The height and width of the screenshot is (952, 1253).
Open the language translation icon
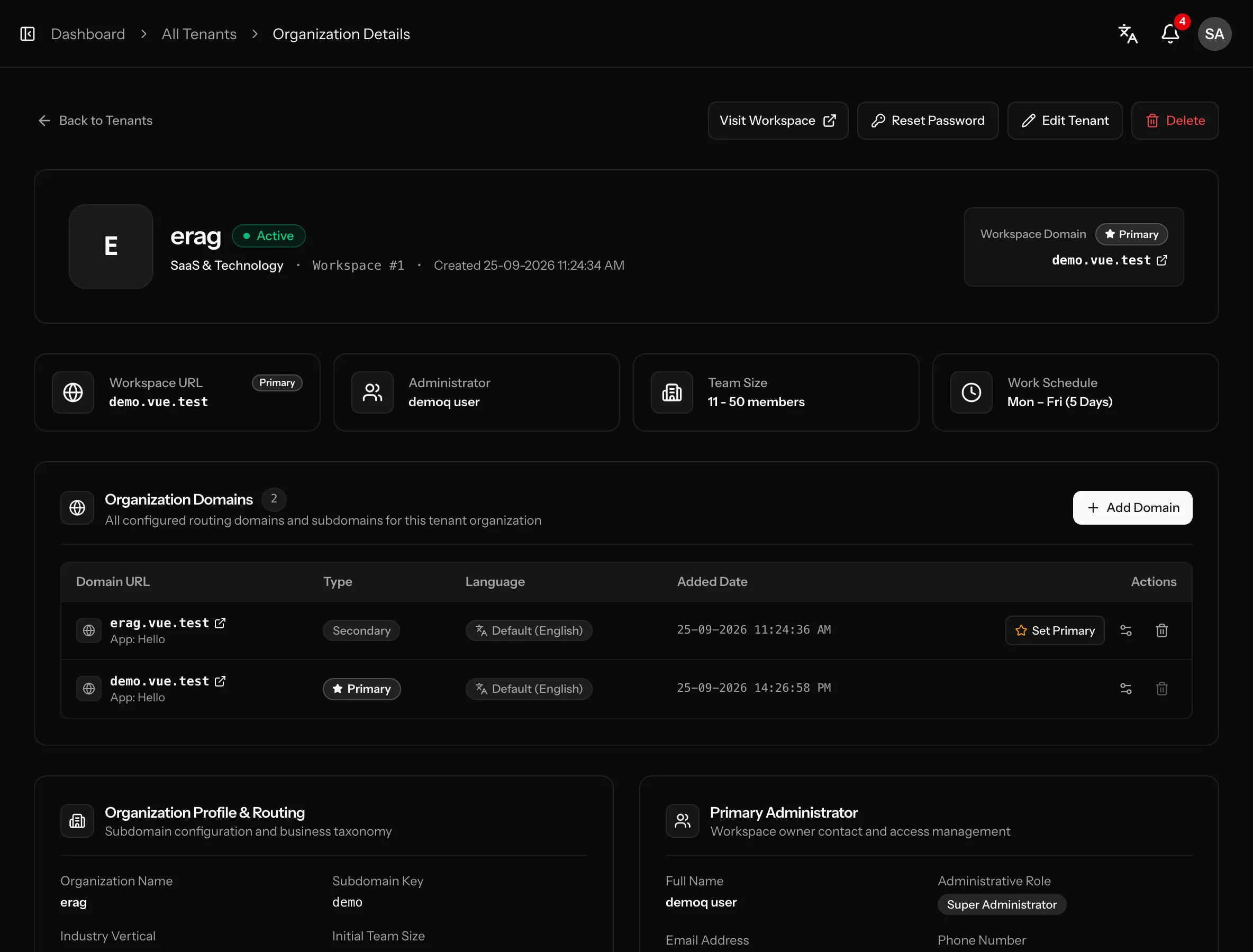coord(1128,34)
